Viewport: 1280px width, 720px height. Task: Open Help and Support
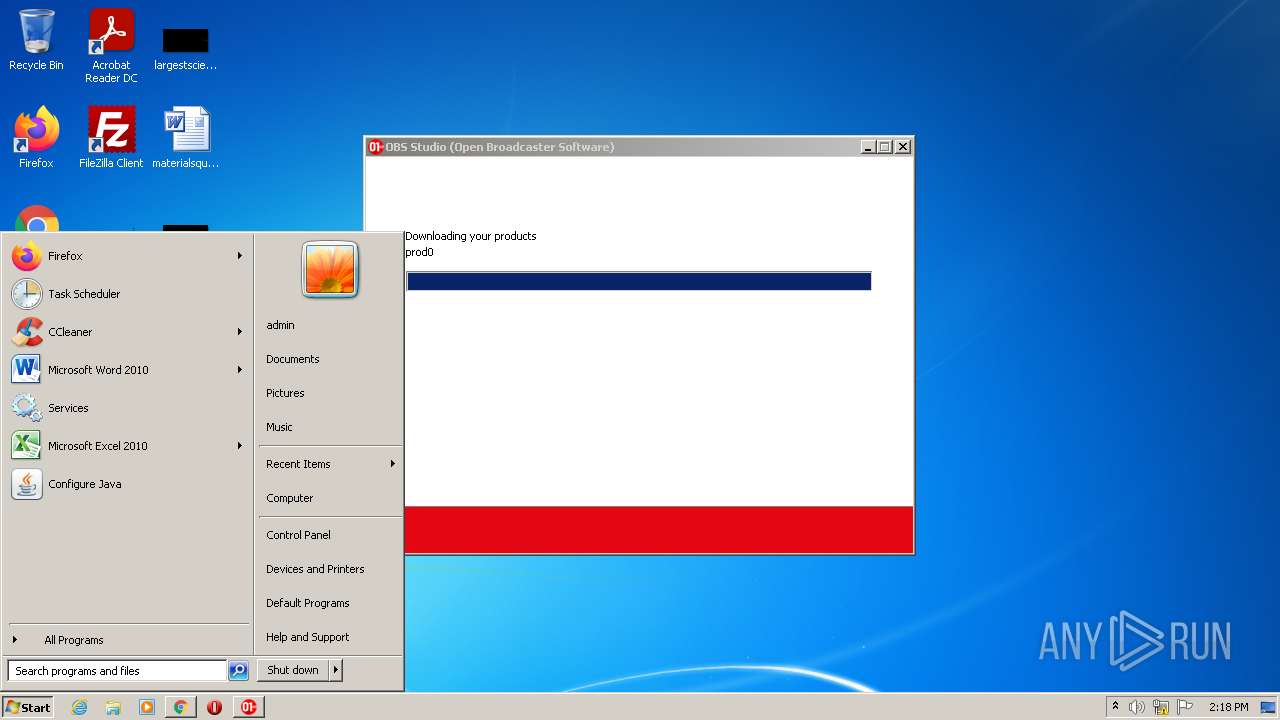(330, 637)
